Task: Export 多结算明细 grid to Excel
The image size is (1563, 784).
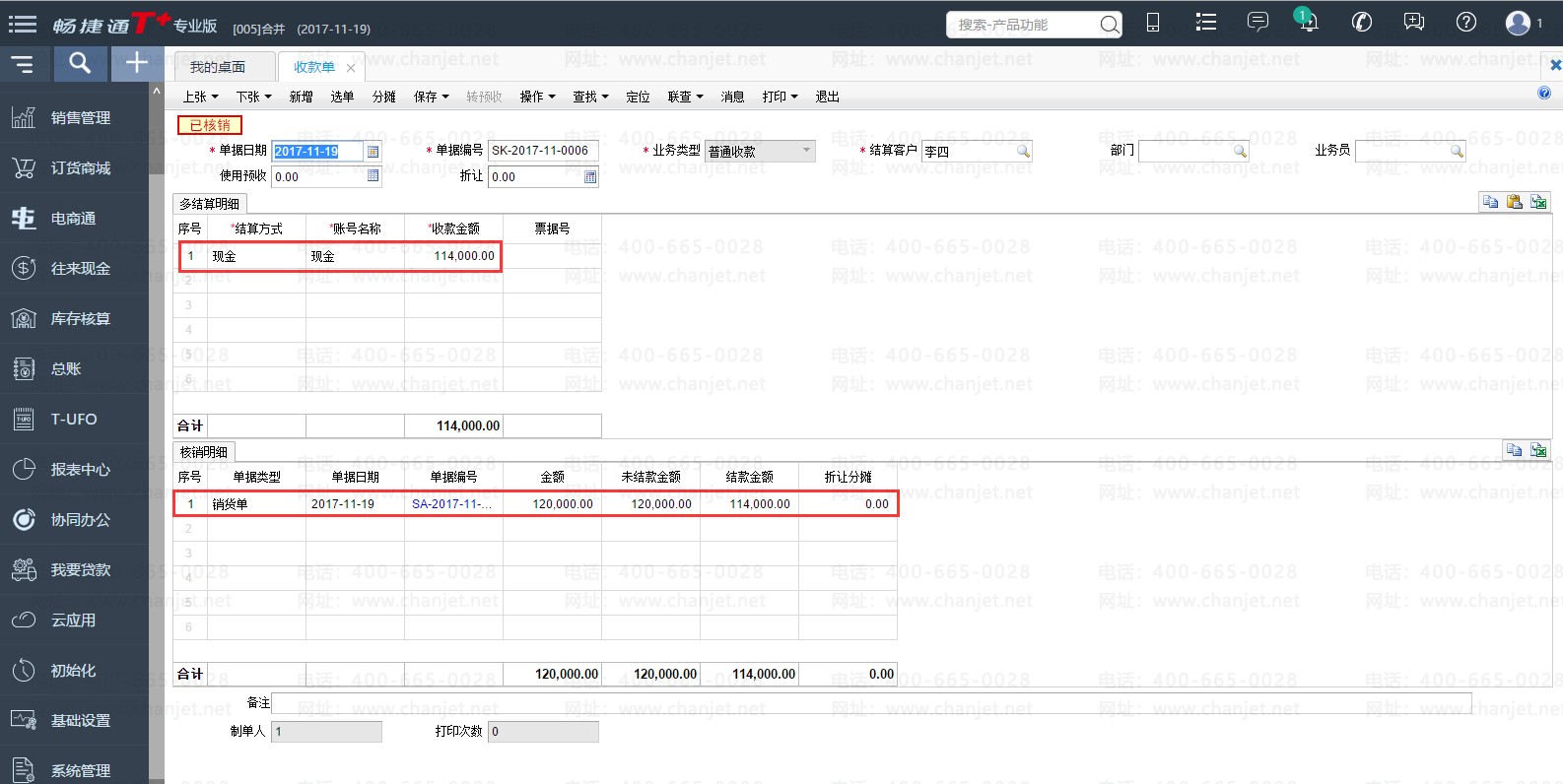Action: point(1538,202)
